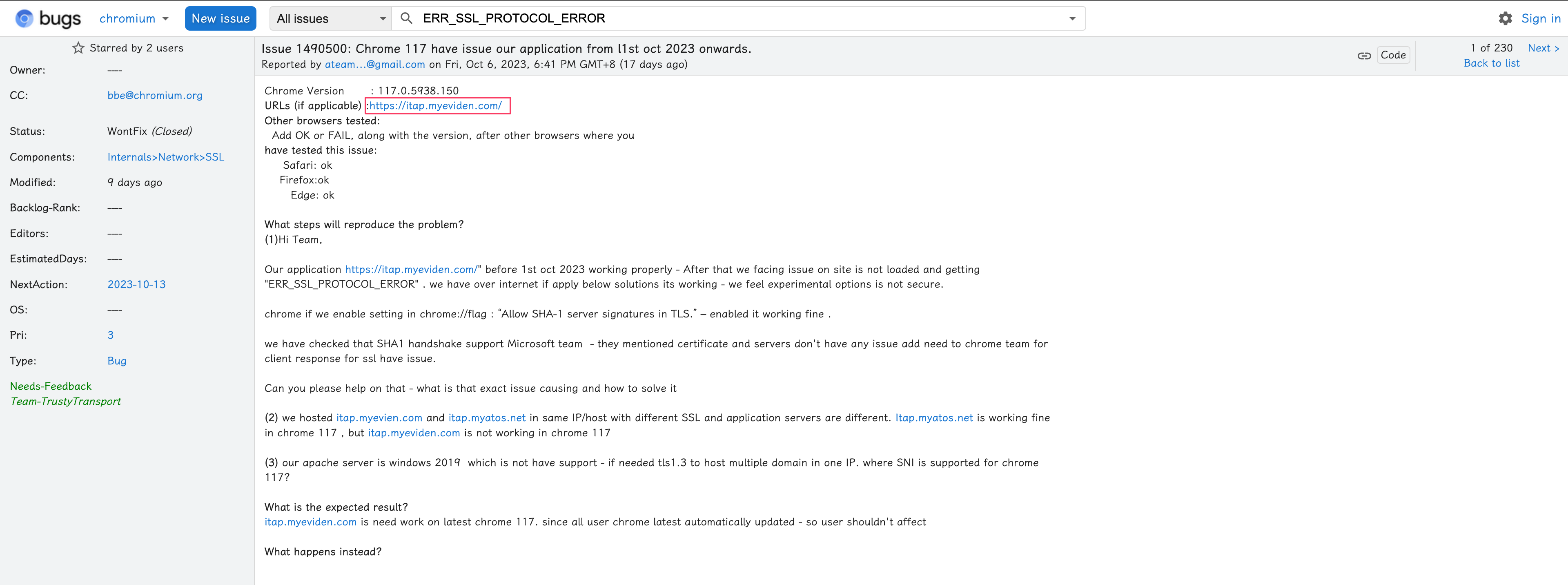Click Back to list link
The height and width of the screenshot is (585, 1568).
[1491, 63]
